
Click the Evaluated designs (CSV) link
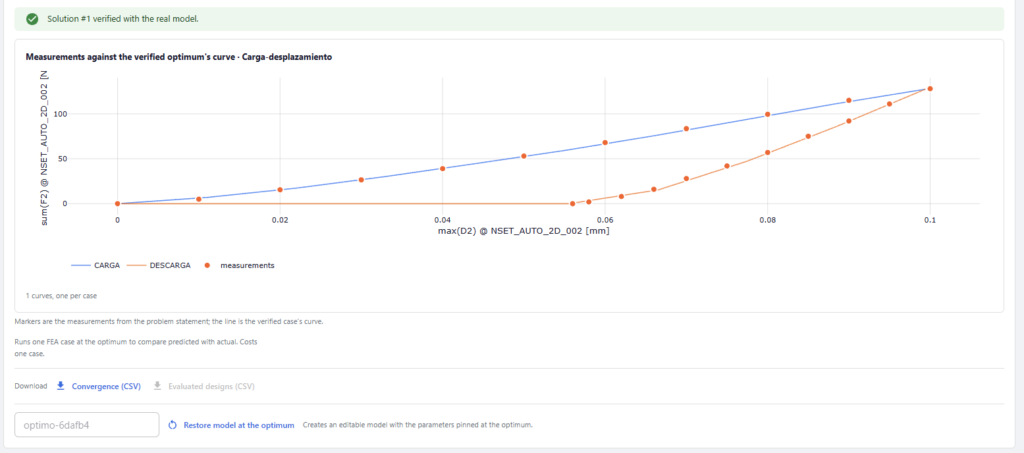[x=211, y=386]
